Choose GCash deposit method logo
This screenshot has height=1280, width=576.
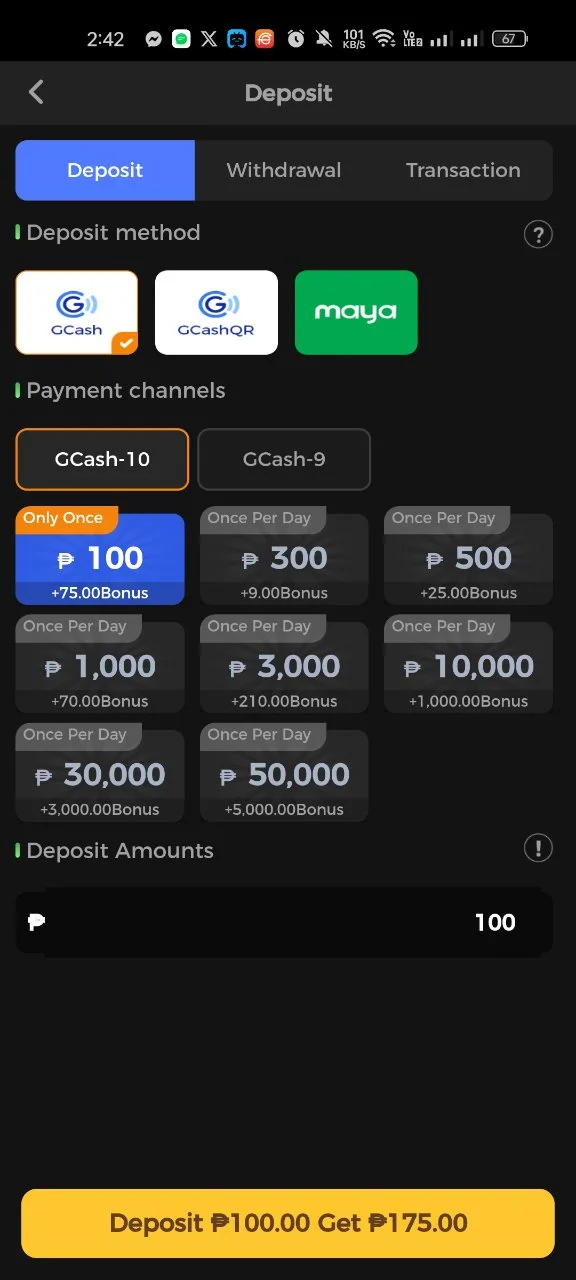(x=77, y=312)
